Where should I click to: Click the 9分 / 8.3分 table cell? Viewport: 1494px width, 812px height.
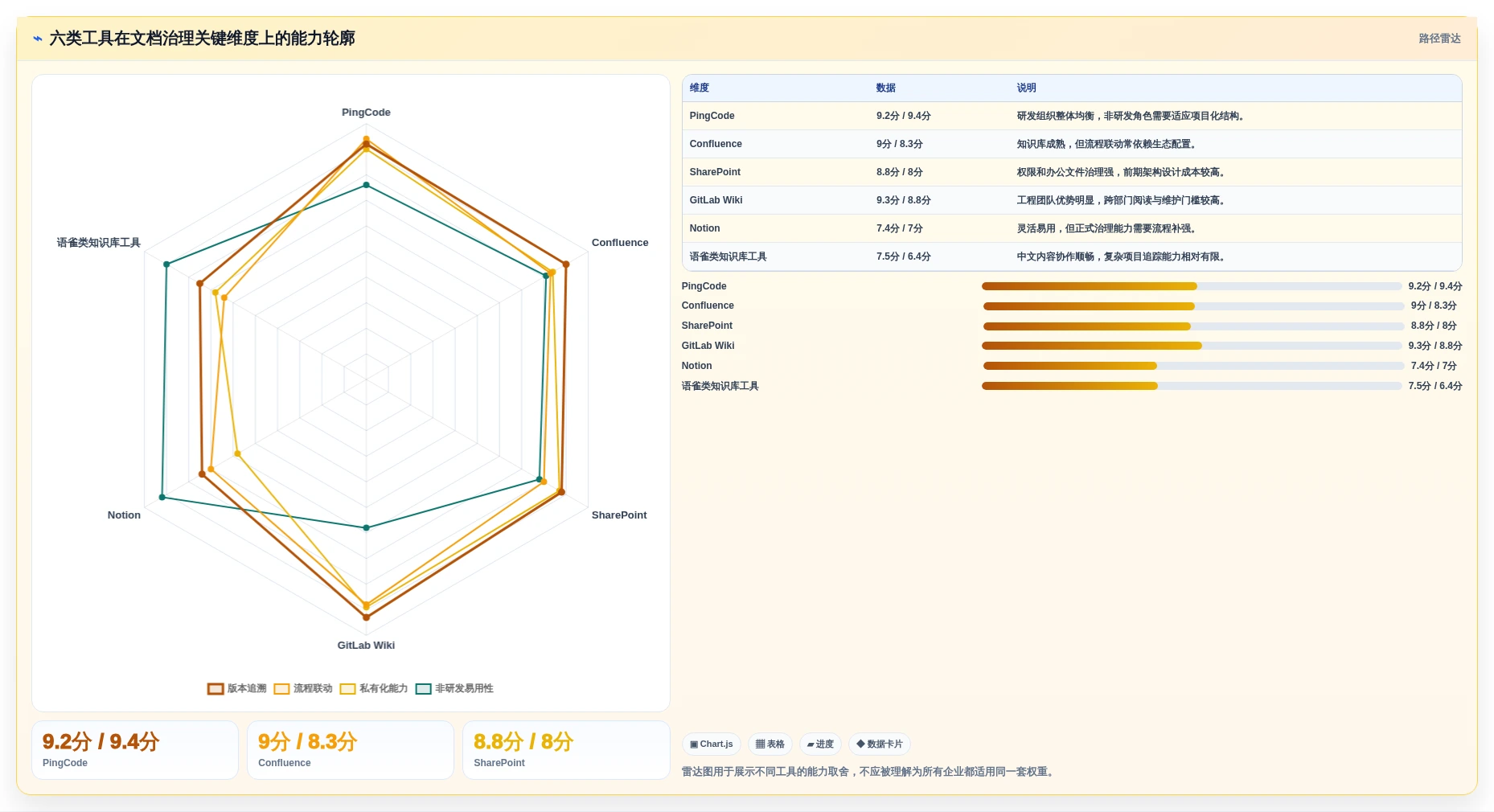900,144
